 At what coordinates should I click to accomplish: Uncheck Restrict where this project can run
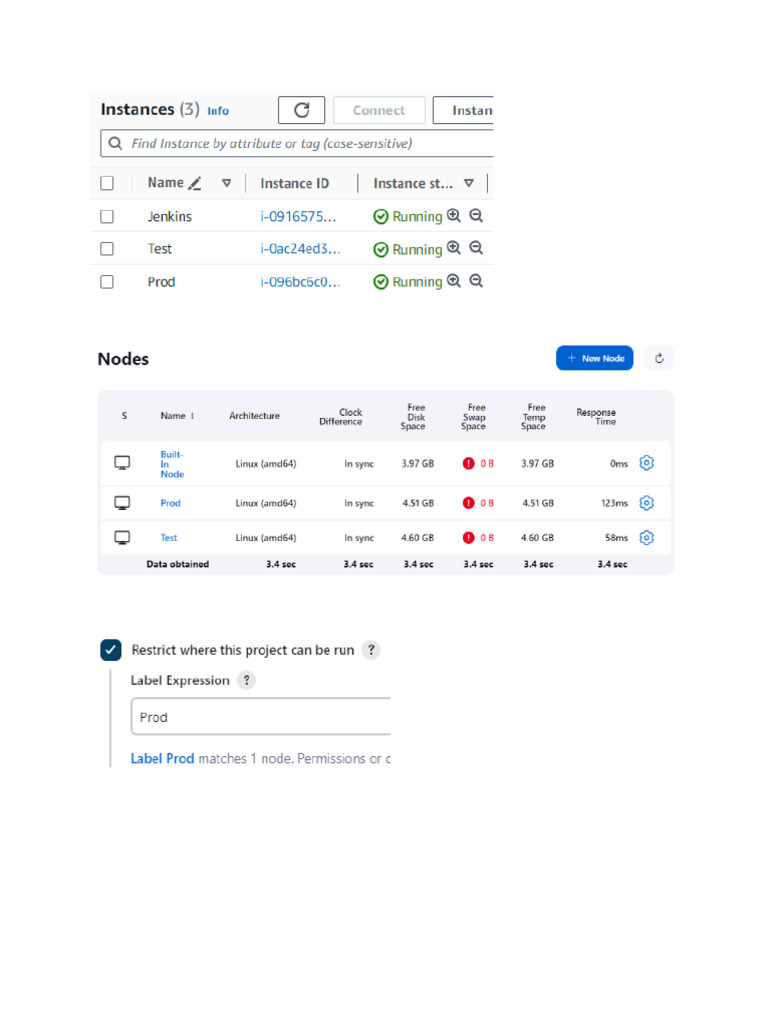111,650
